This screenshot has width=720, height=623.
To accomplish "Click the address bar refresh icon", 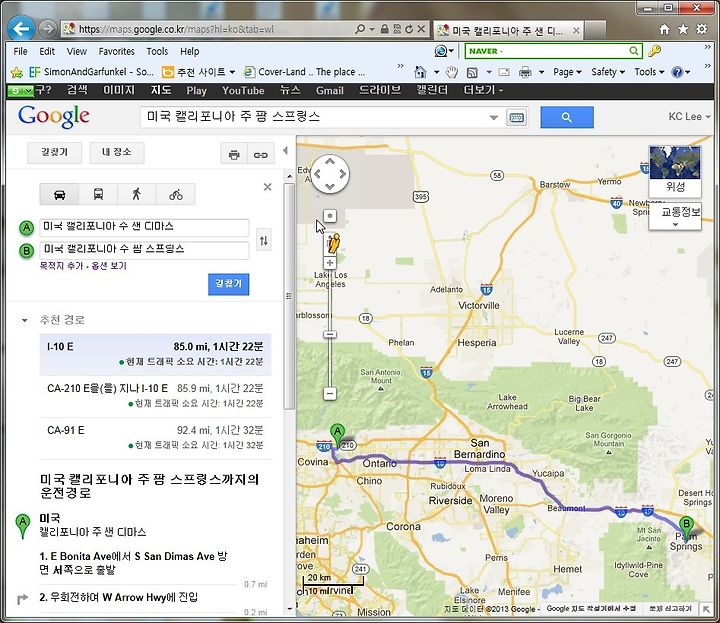I will tap(409, 29).
